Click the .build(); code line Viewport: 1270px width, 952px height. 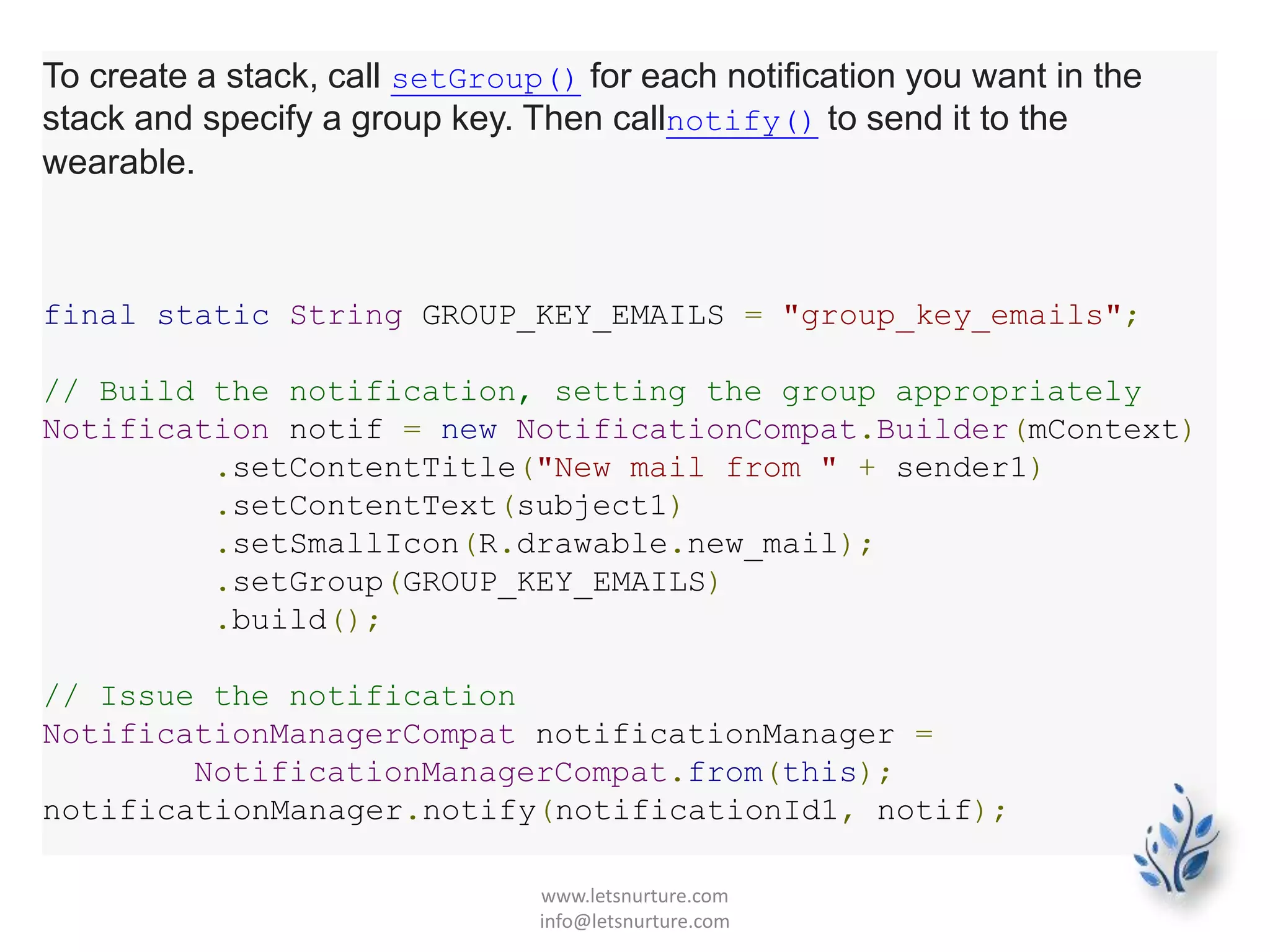pyautogui.click(x=298, y=620)
